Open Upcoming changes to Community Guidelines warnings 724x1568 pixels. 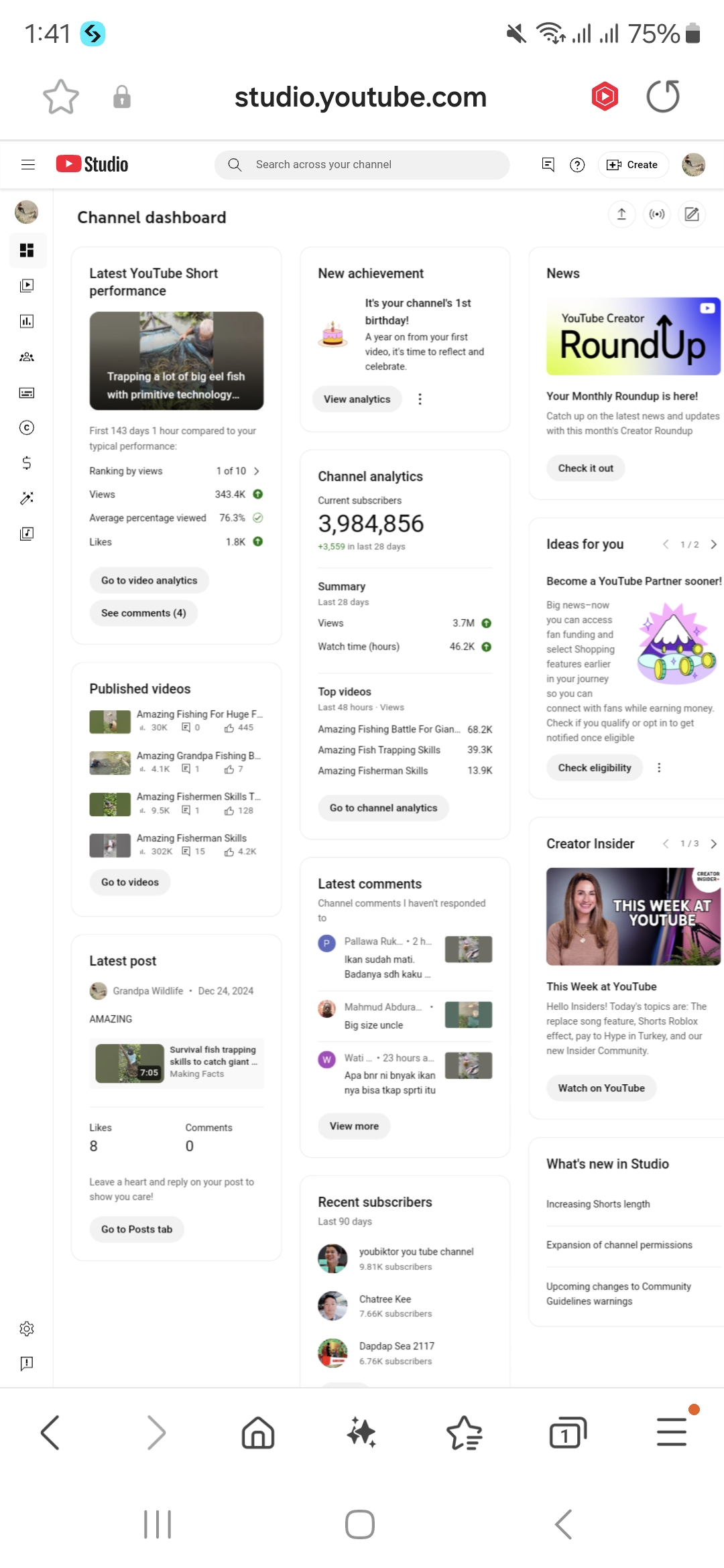click(x=619, y=1294)
